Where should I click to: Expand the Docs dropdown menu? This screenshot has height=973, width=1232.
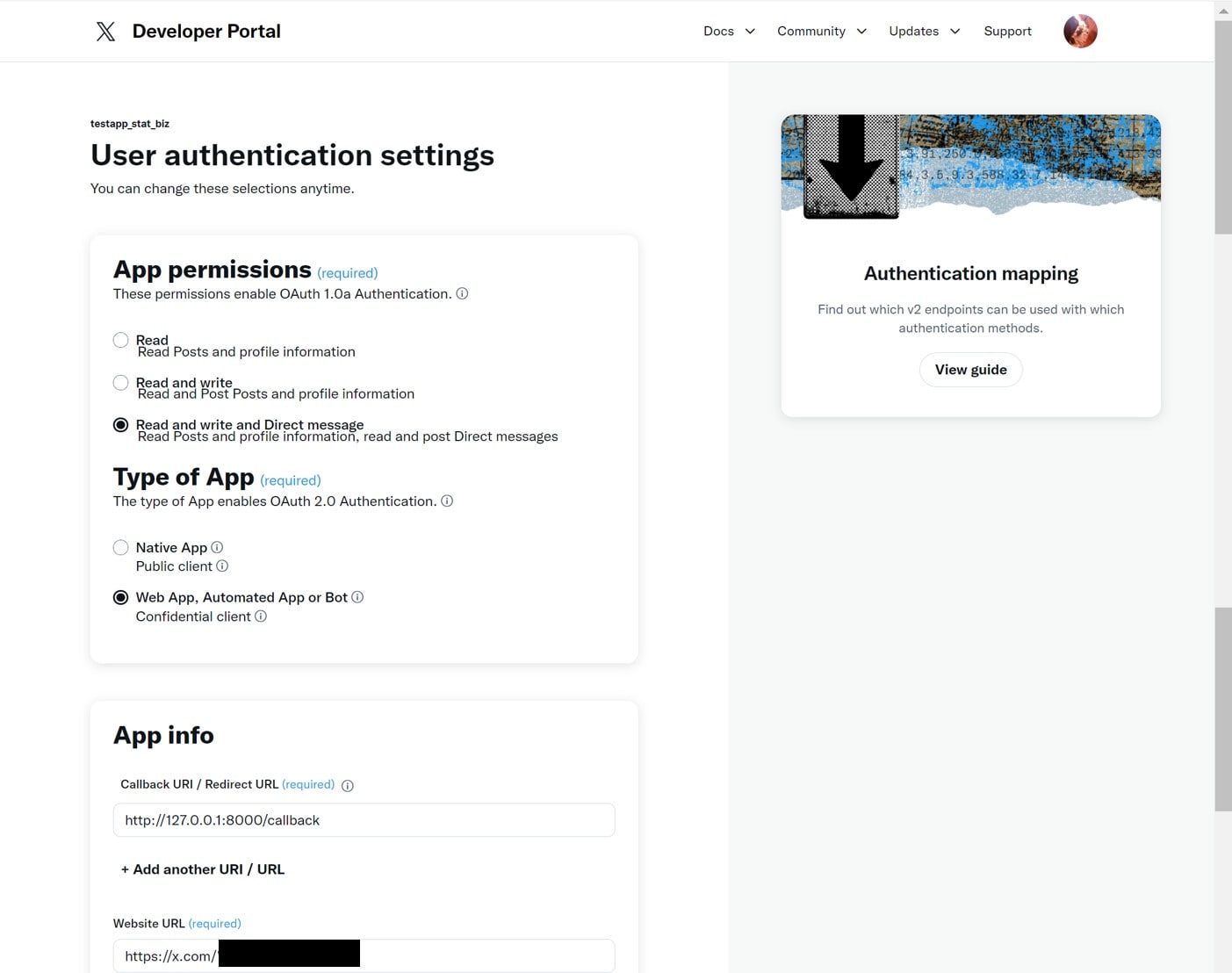point(729,31)
